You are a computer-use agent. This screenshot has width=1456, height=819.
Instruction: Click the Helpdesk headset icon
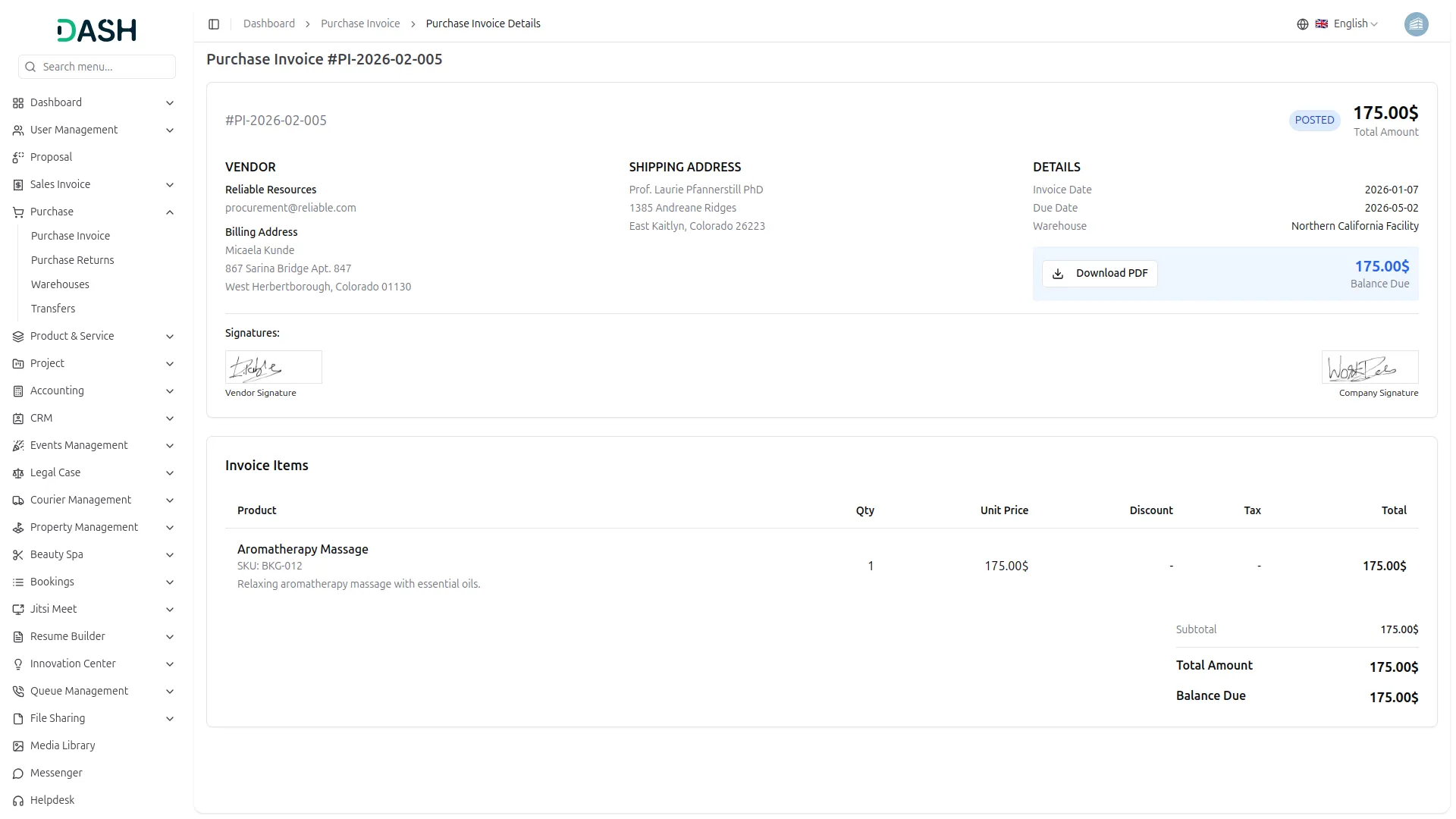pos(18,800)
